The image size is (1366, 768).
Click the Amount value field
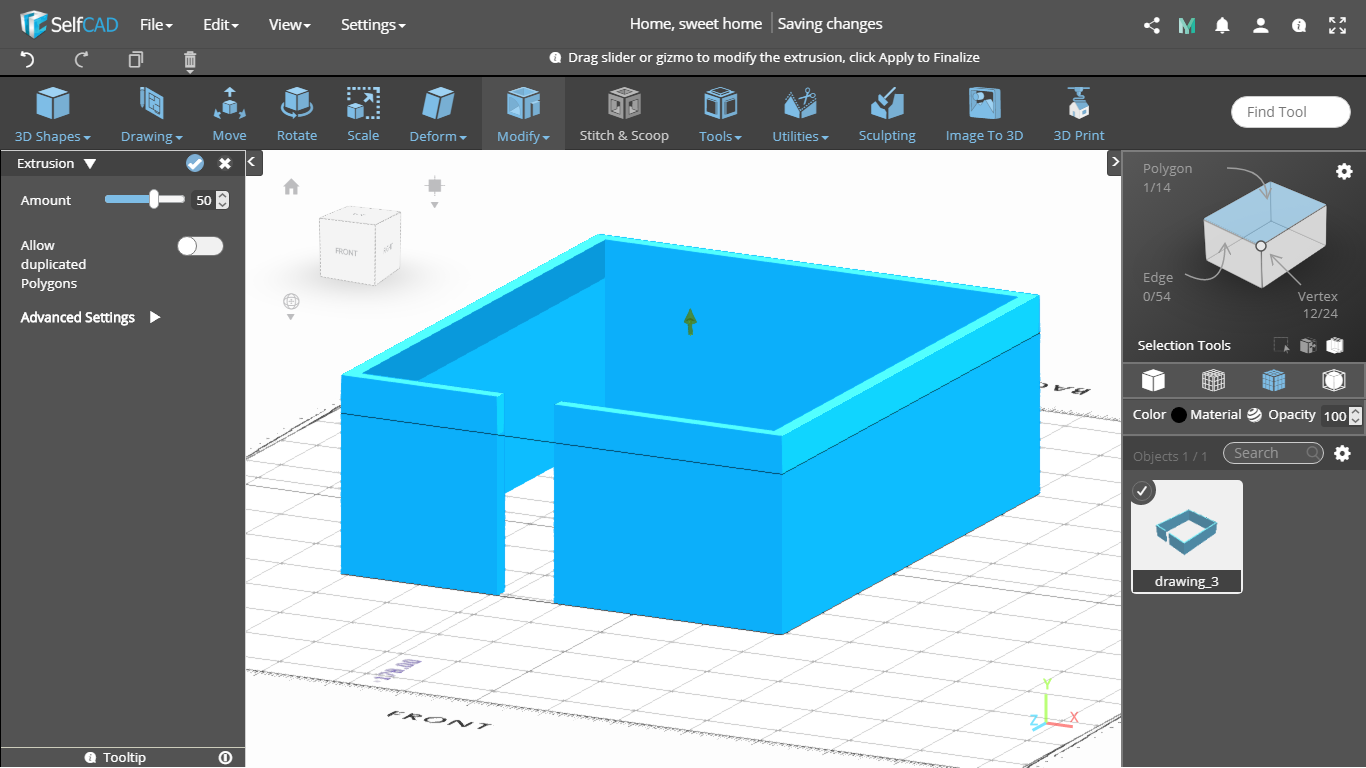(203, 200)
